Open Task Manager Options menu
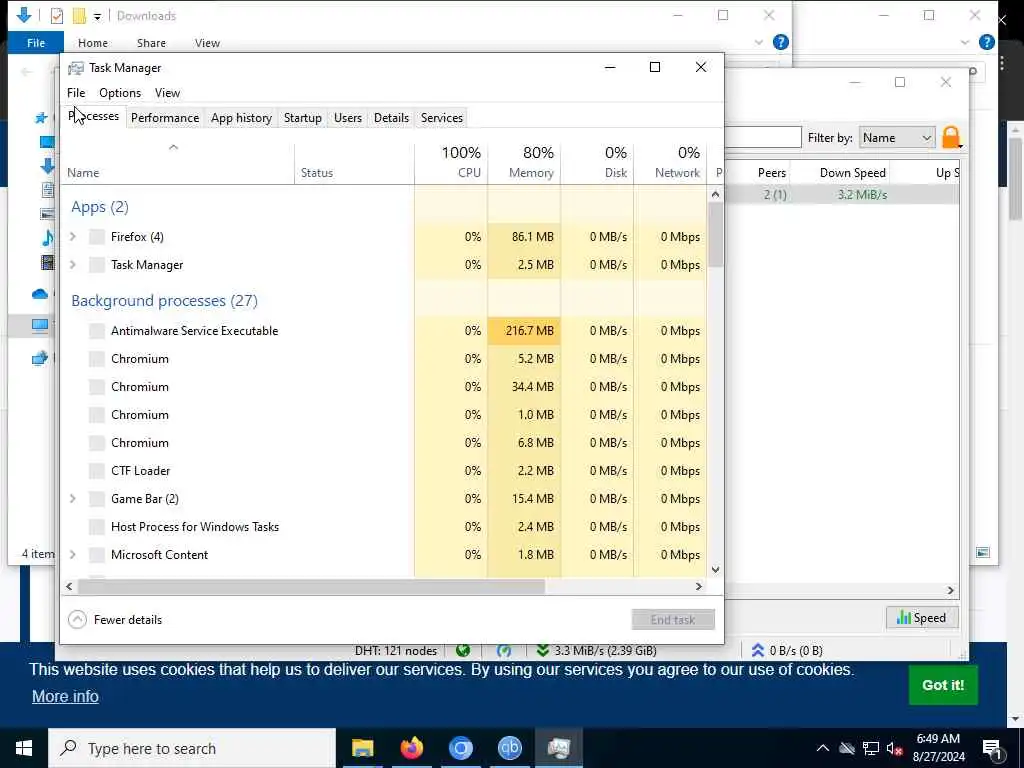This screenshot has width=1024, height=768. tap(120, 93)
